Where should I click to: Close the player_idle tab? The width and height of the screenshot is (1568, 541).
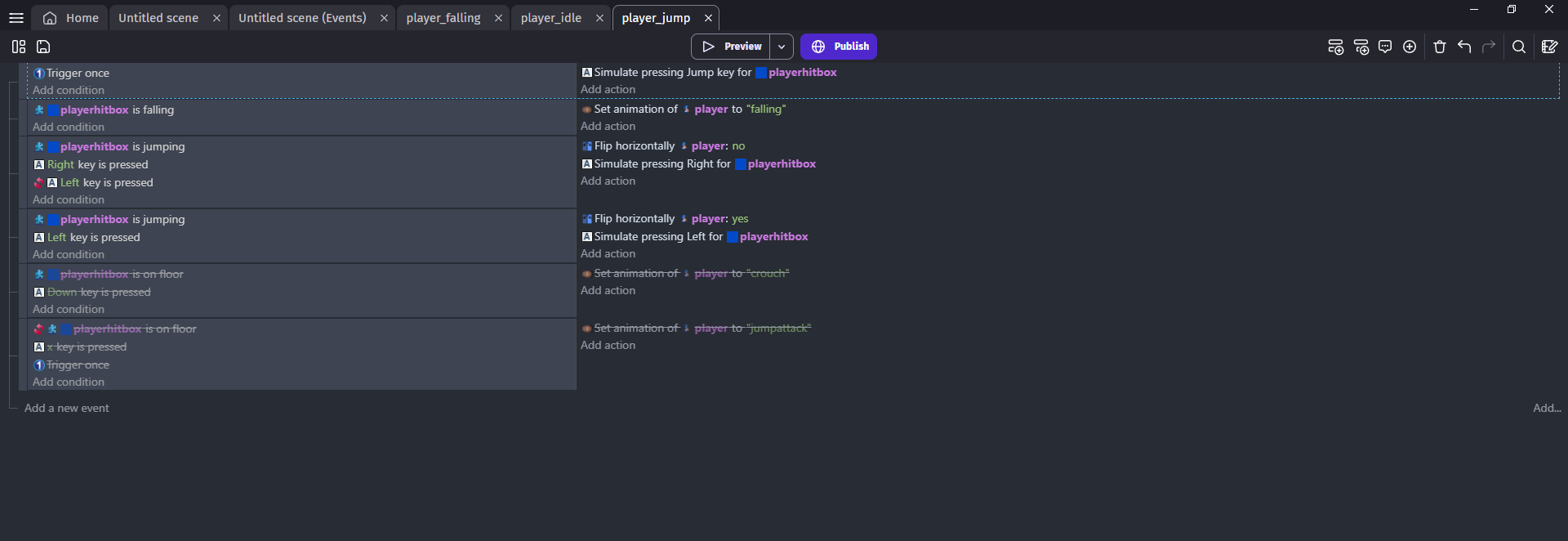click(x=599, y=18)
